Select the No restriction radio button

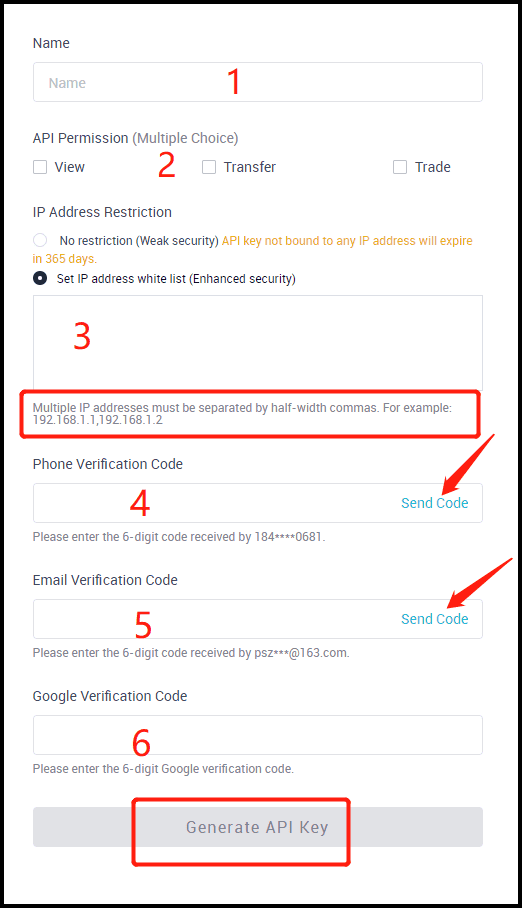pos(40,240)
